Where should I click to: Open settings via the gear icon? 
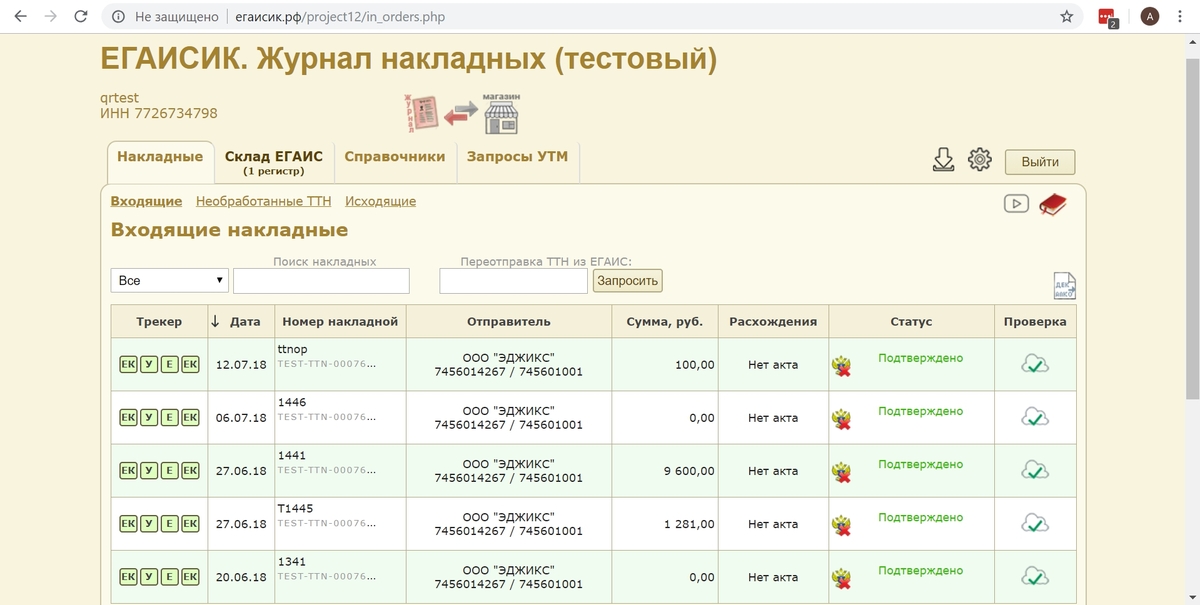coord(979,160)
